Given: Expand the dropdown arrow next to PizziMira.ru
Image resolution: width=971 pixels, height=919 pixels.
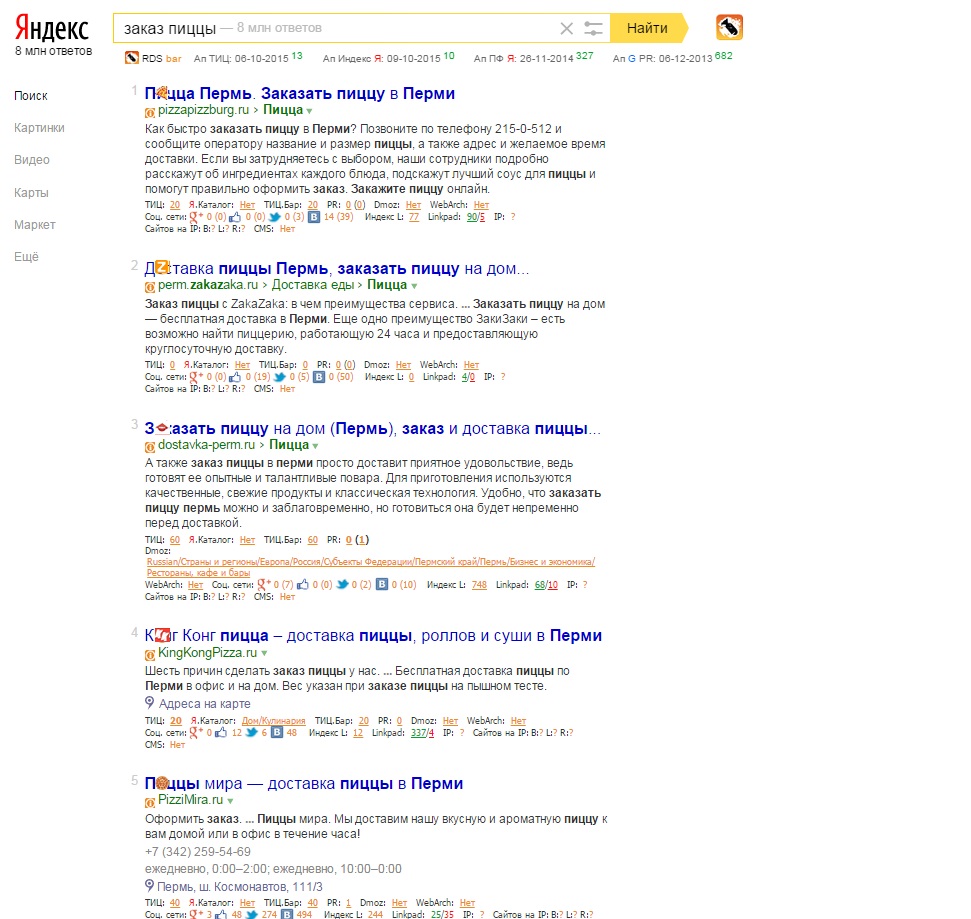Looking at the screenshot, I should (x=230, y=801).
